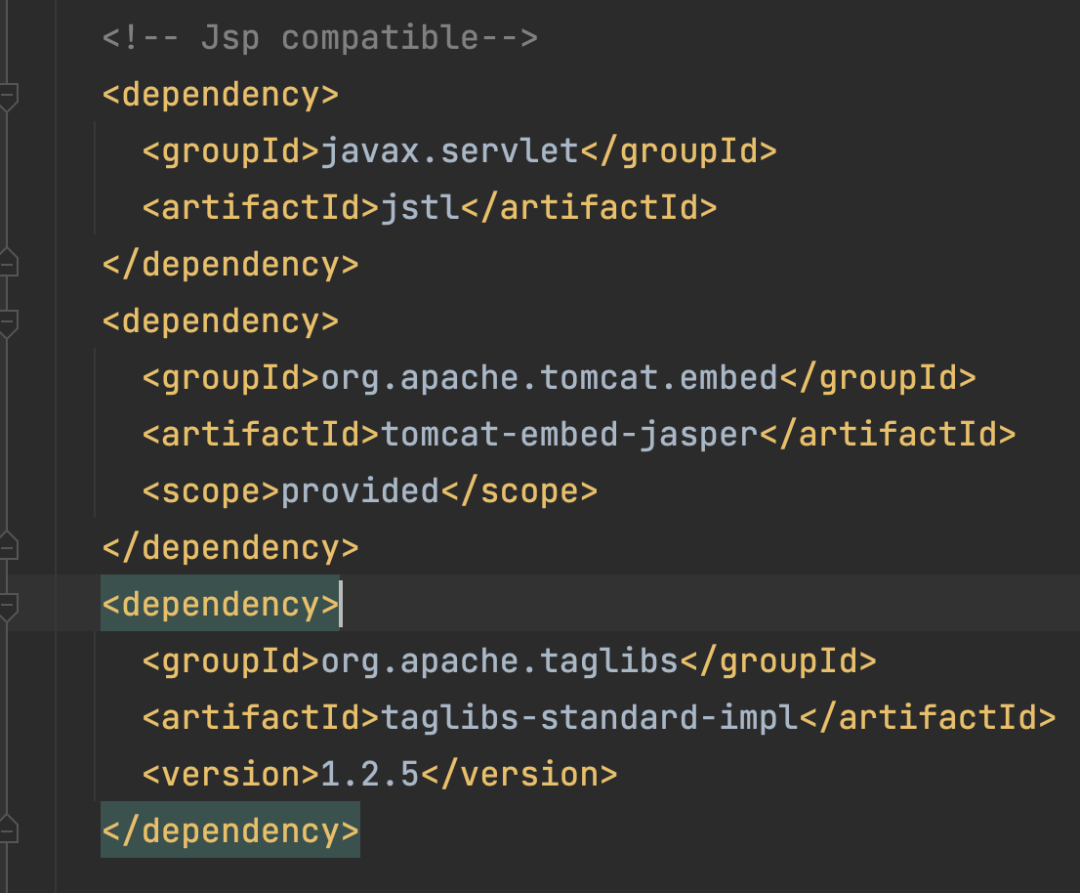
Task: Click the 'provided' scope value
Action: point(360,491)
